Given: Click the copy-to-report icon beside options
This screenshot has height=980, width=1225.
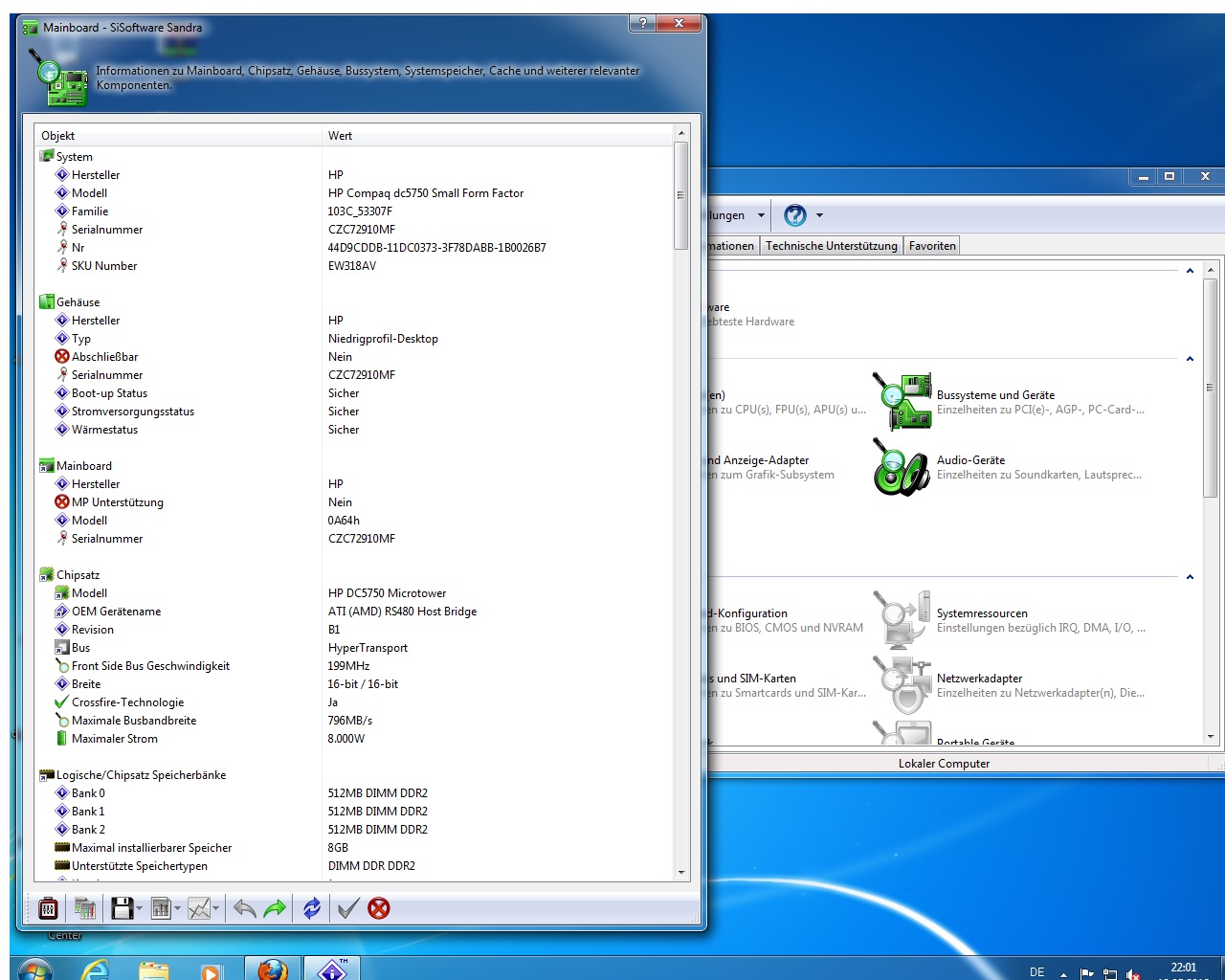Looking at the screenshot, I should (85, 908).
